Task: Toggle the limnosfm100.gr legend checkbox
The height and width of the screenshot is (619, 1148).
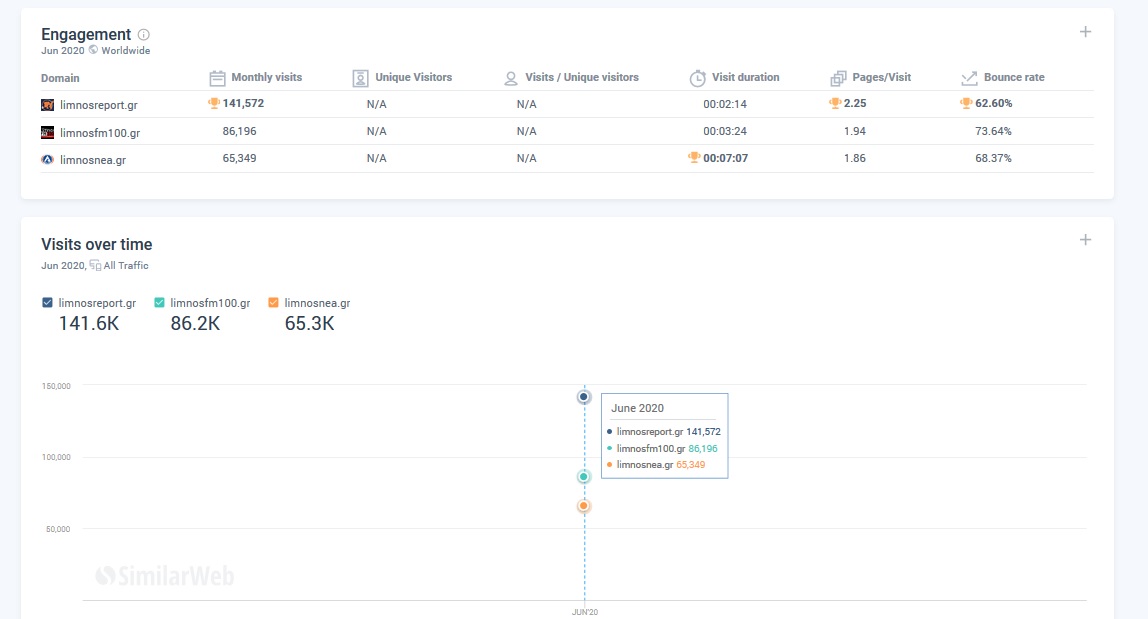Action: click(x=159, y=303)
